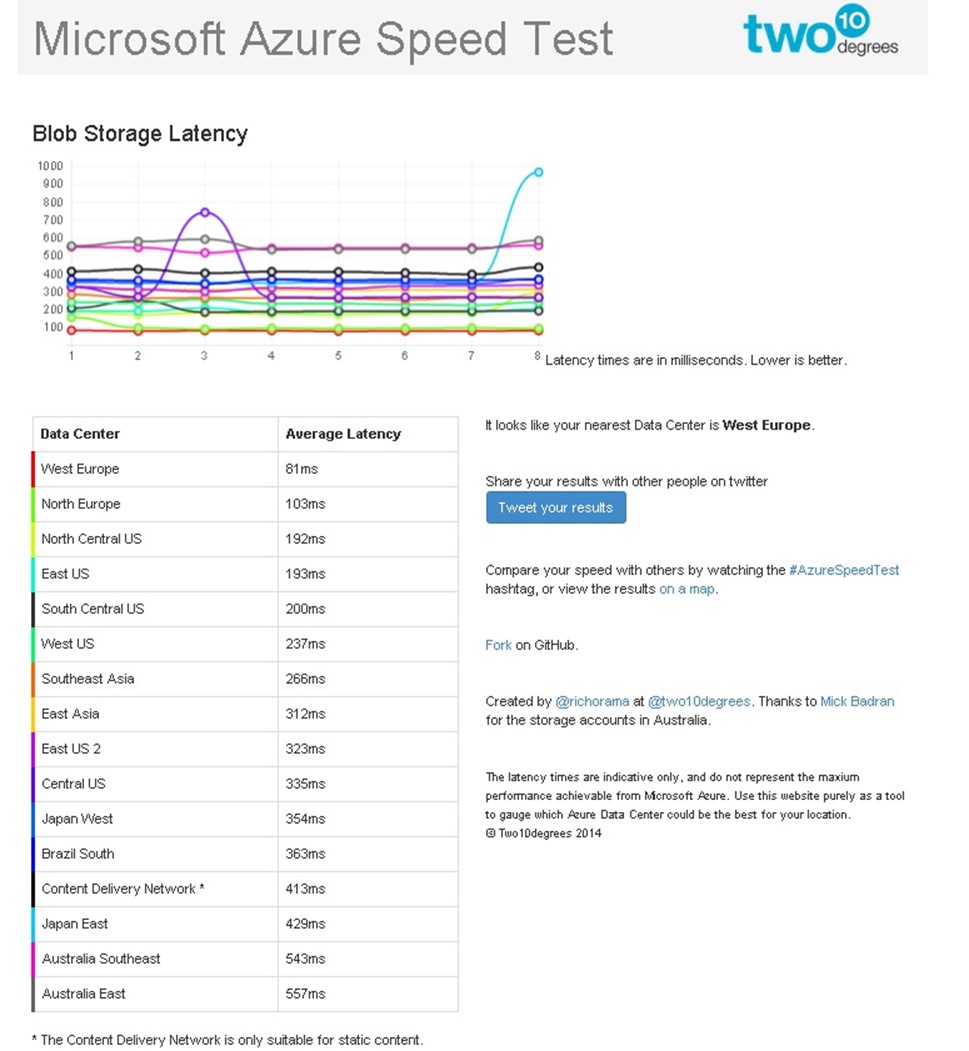Viewport: 969px width, 1051px height.
Task: Click the Mick Badran link
Action: [x=857, y=701]
